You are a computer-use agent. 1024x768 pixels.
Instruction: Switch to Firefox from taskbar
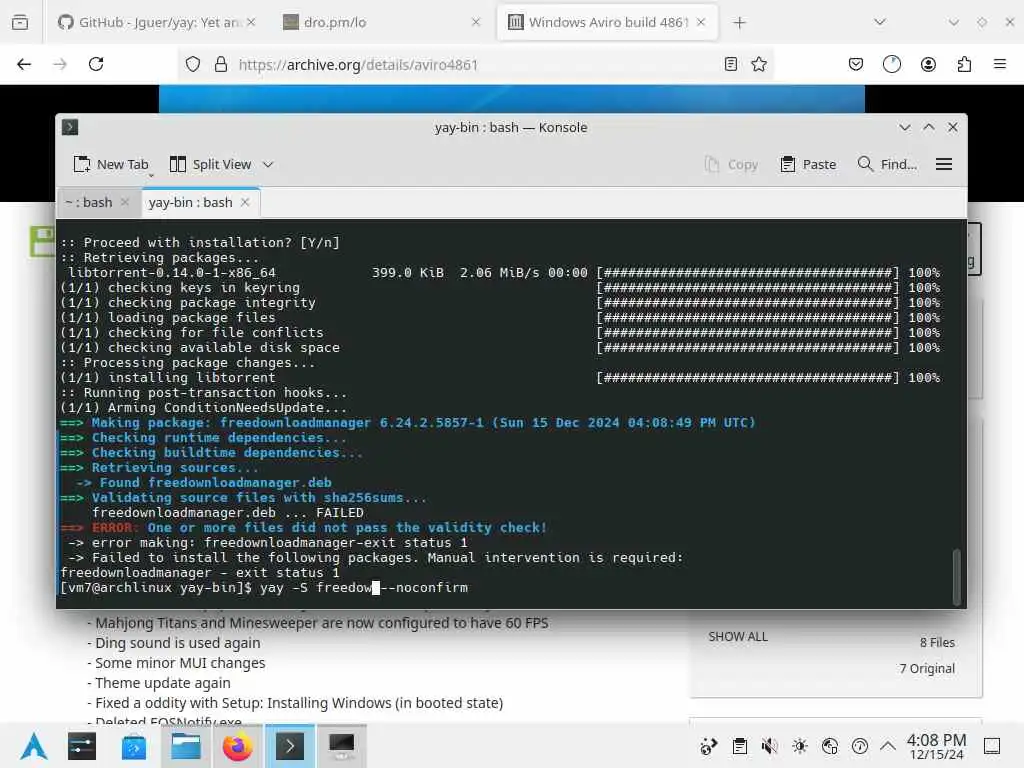click(238, 746)
